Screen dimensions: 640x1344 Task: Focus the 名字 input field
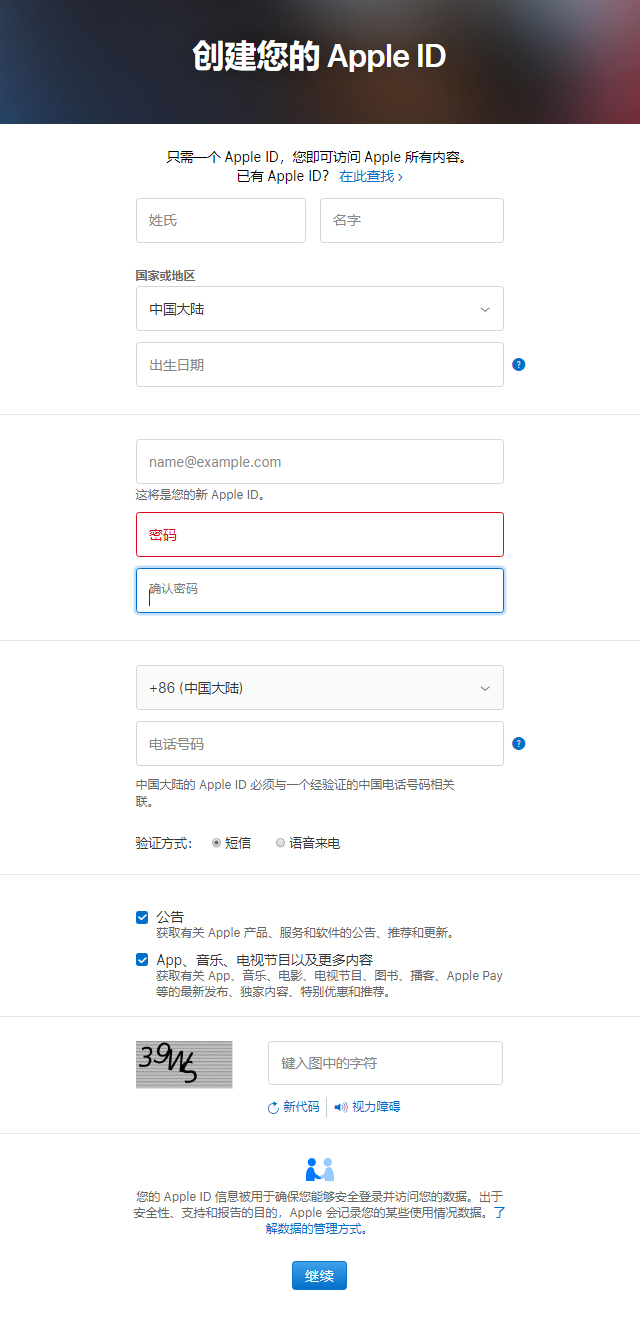tap(412, 220)
